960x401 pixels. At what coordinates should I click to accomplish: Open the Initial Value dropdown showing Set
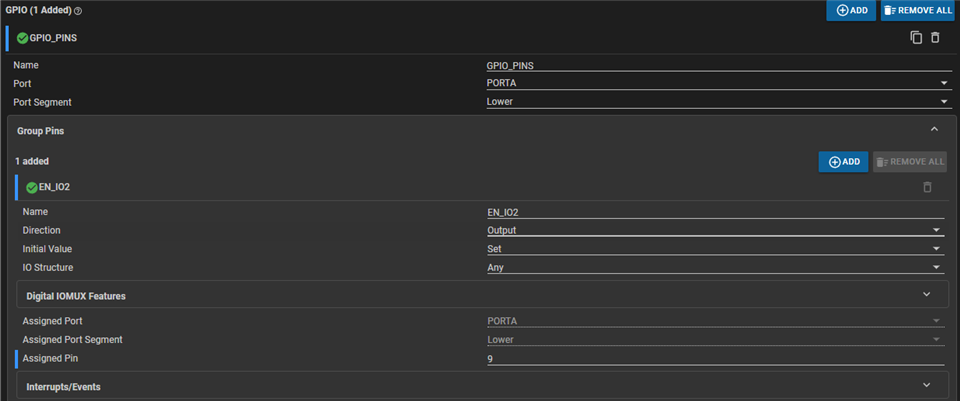coord(715,249)
